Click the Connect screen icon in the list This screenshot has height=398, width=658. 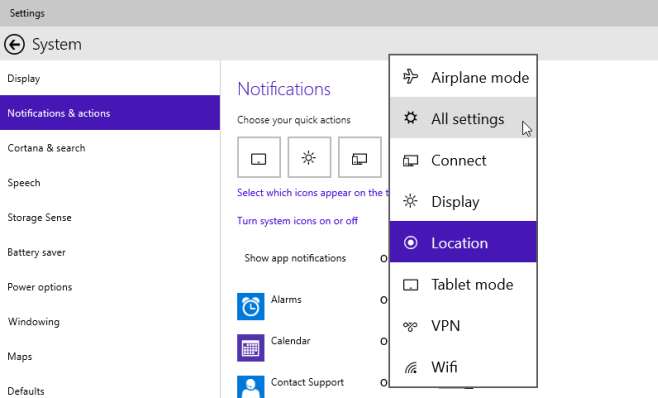coord(410,160)
